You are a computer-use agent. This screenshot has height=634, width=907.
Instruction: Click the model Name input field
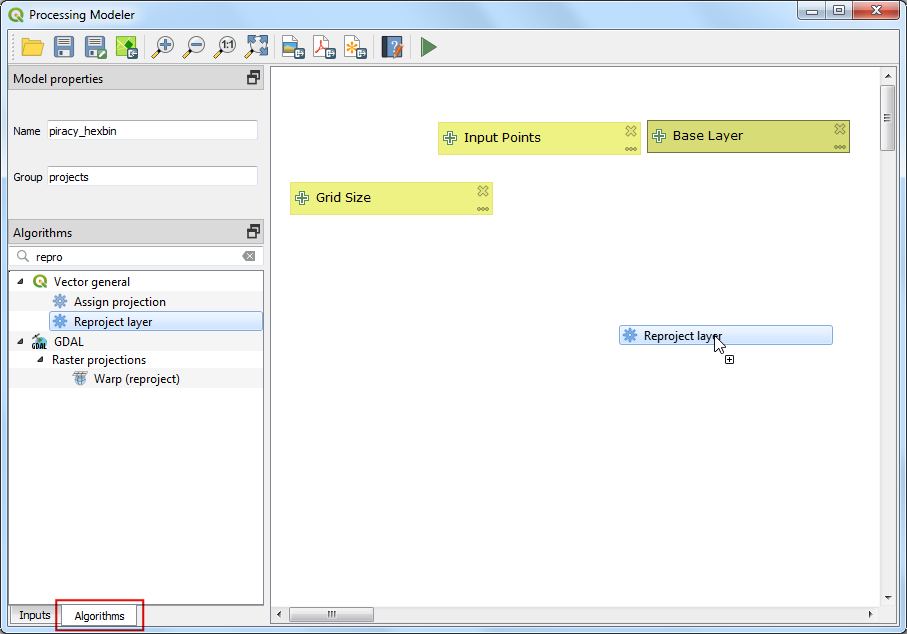pos(152,131)
